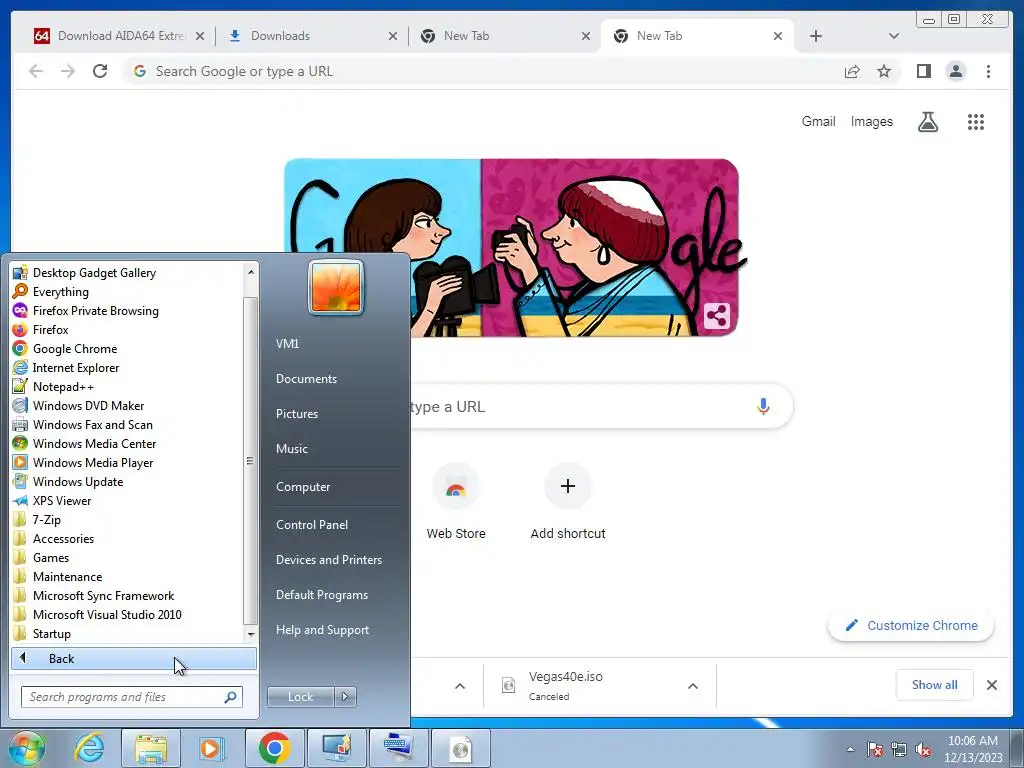Open the Web Store shortcut
1024x768 pixels.
[x=456, y=502]
